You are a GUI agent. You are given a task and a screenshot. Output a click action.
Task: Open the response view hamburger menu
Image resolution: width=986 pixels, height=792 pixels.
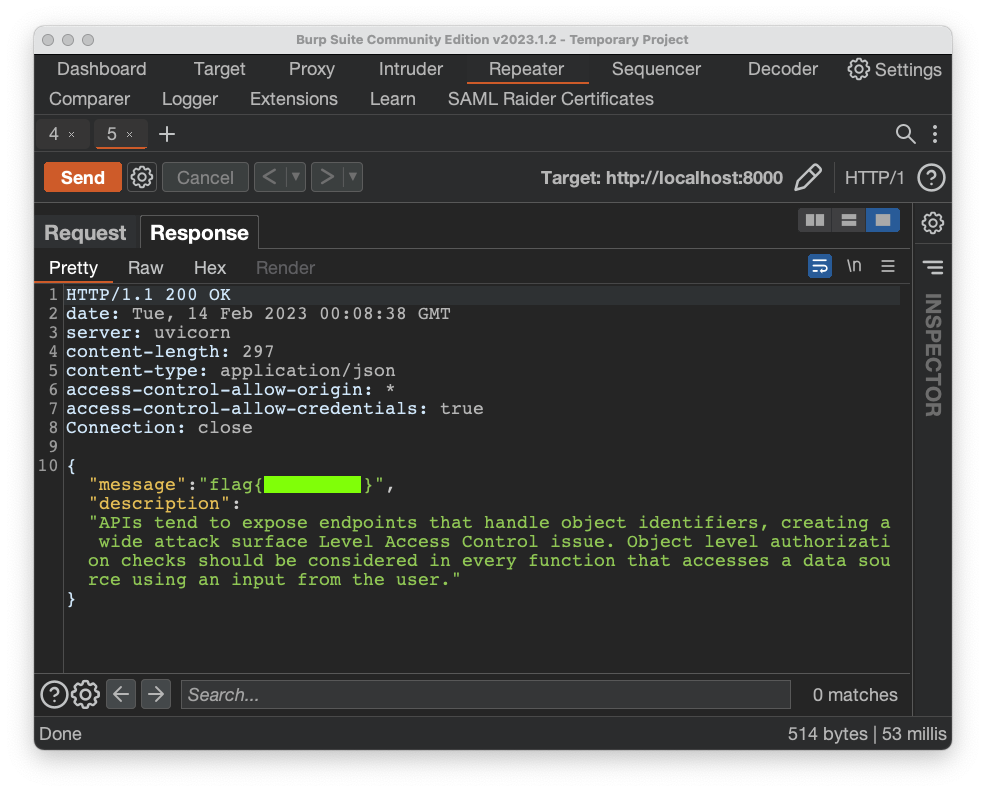click(887, 266)
